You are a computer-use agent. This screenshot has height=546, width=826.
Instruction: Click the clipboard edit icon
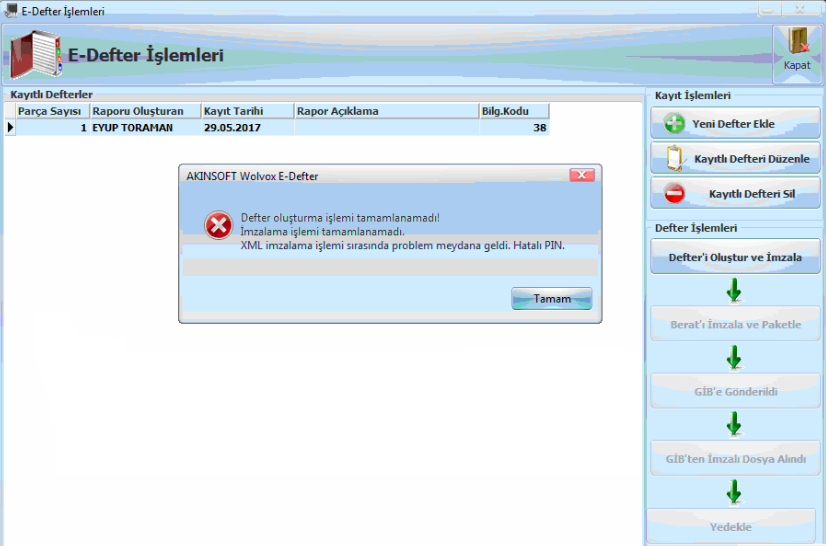(x=675, y=158)
